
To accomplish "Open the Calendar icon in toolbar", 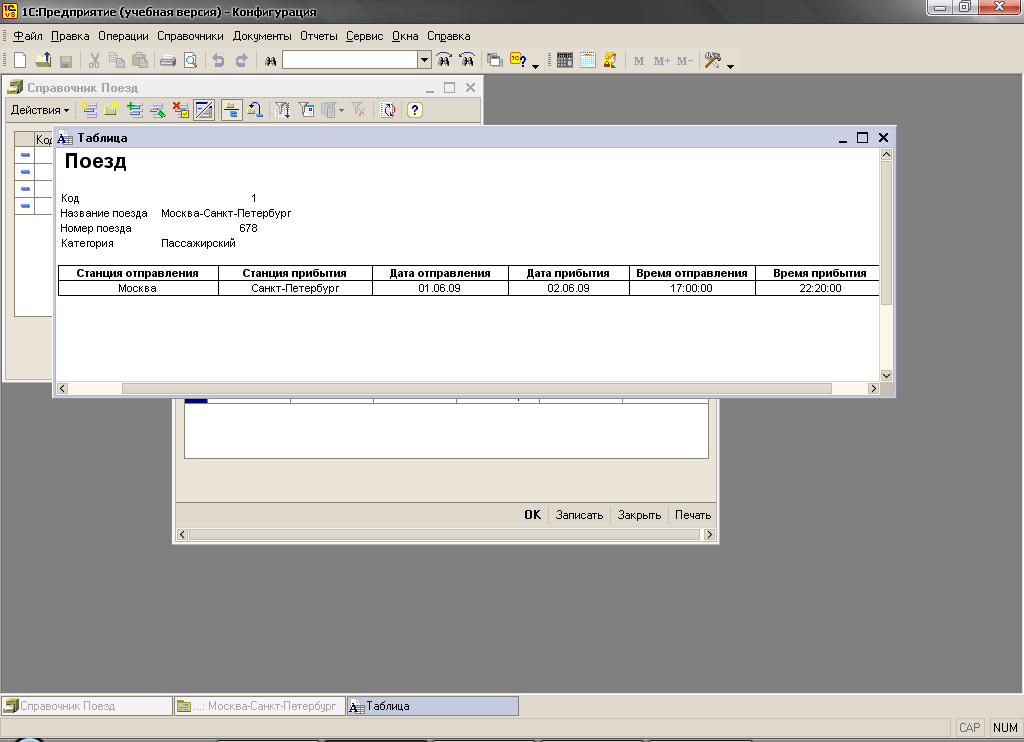I will click(588, 61).
